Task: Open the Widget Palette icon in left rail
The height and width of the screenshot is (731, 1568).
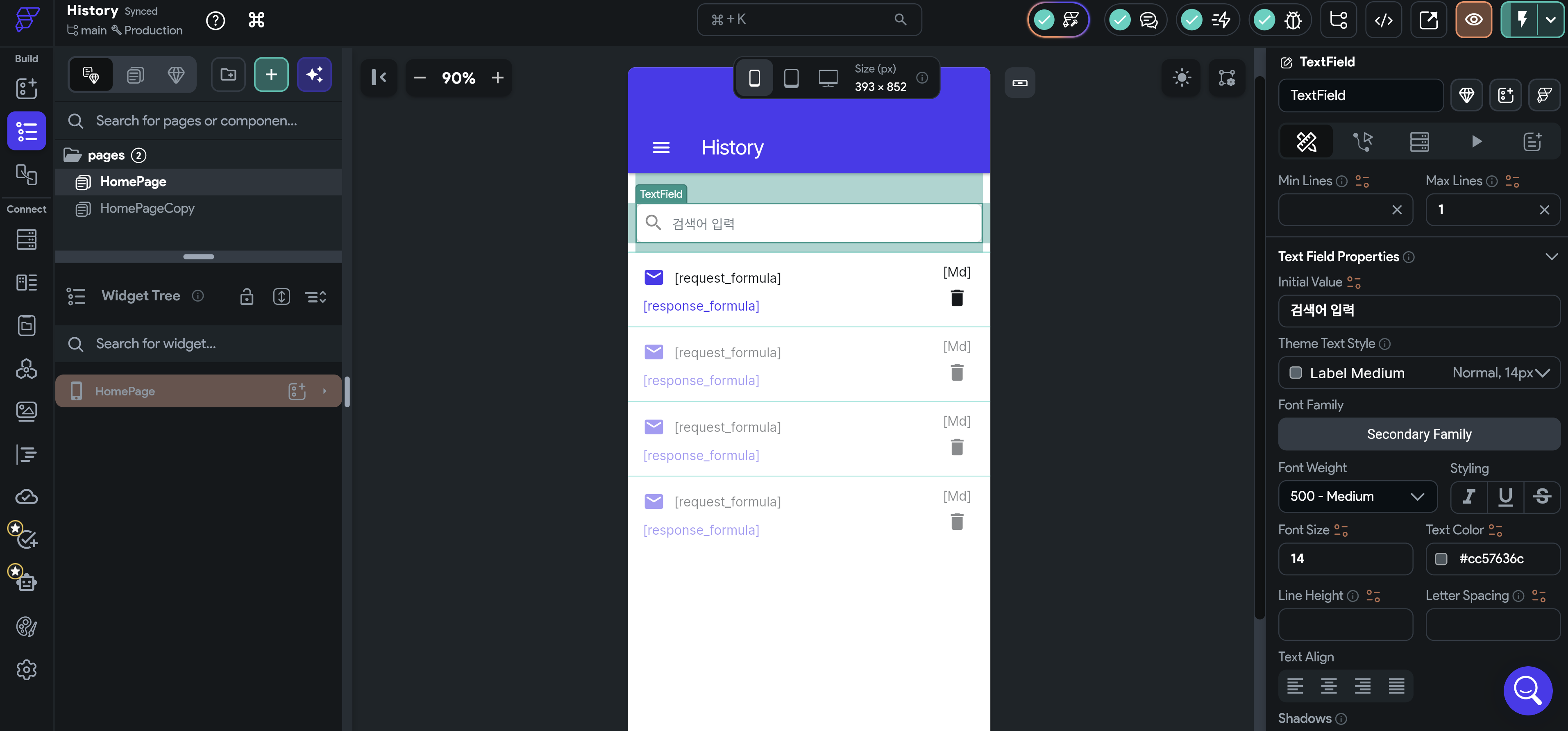Action: pos(26,89)
